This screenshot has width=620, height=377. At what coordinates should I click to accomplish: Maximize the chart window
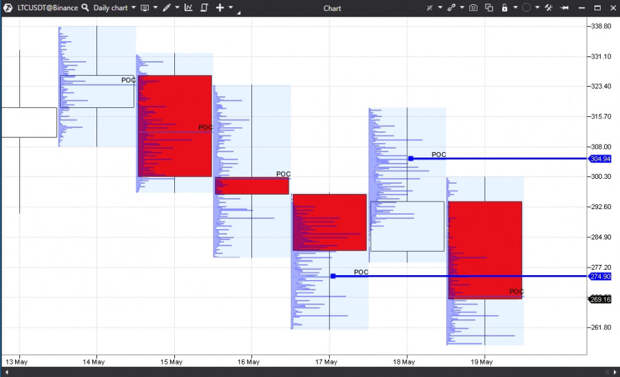point(597,8)
